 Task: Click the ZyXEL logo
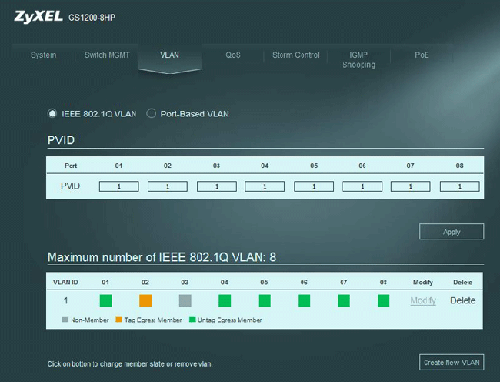(38, 17)
